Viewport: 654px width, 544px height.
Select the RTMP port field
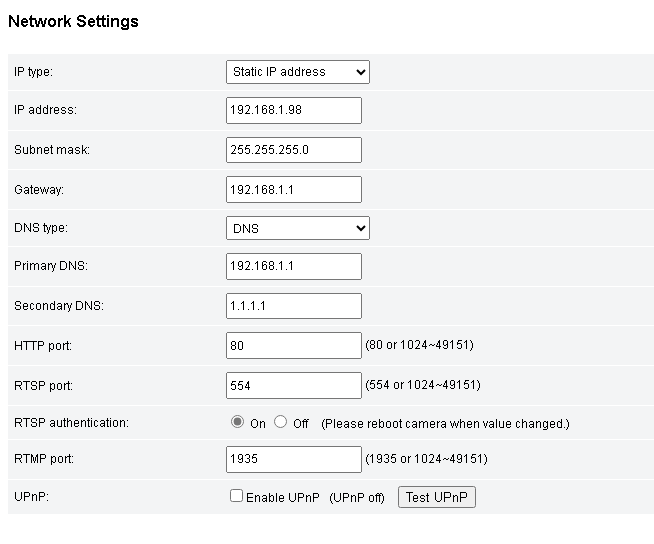click(x=294, y=459)
